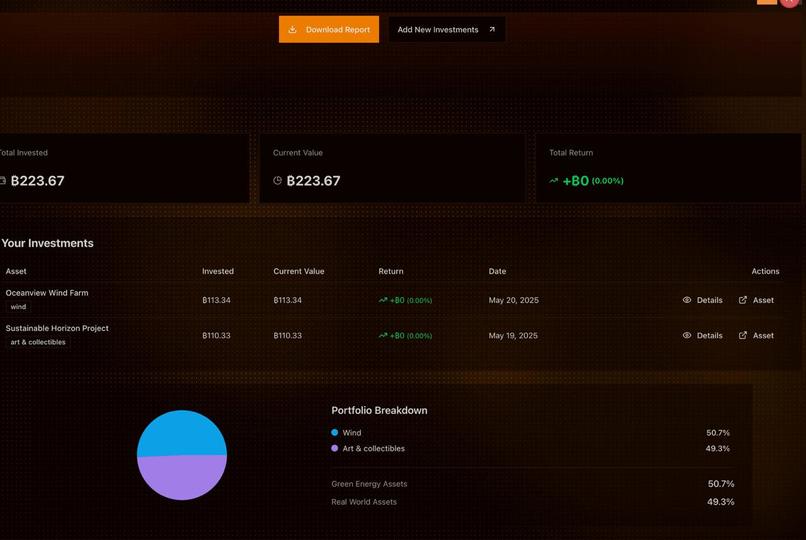
Task: Click the Current Value Ƀ223.67 amount
Action: pyautogui.click(x=313, y=181)
